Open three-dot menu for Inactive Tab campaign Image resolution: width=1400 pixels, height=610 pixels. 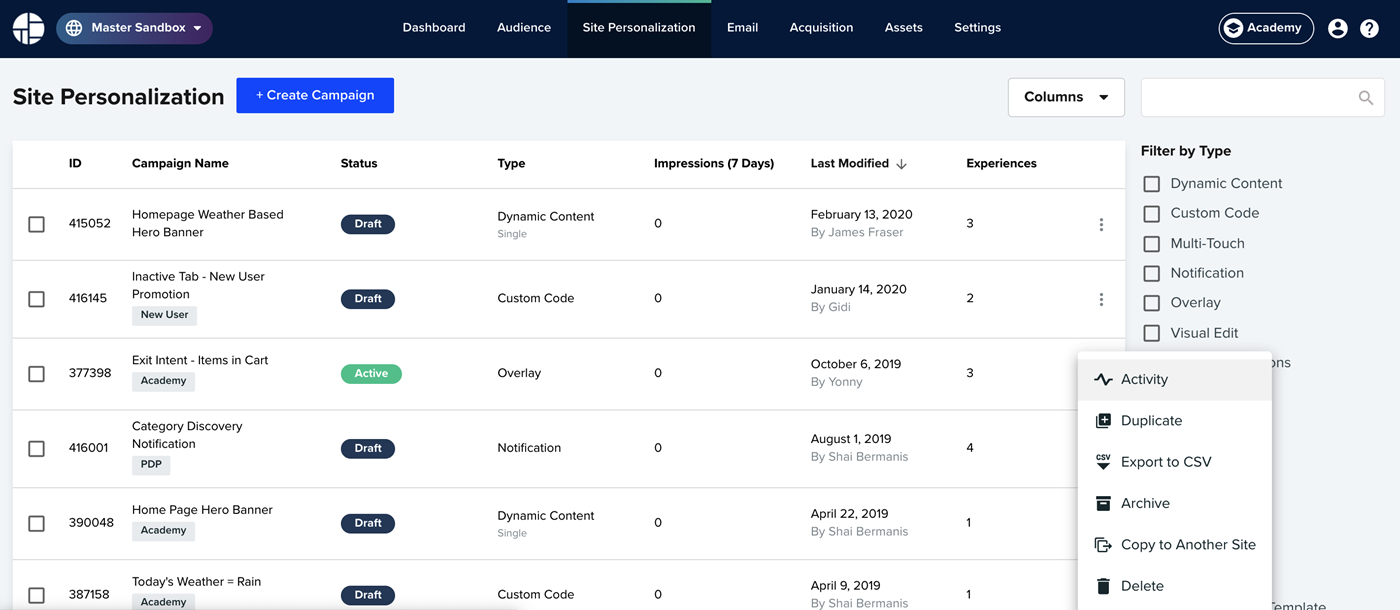pyautogui.click(x=1101, y=299)
